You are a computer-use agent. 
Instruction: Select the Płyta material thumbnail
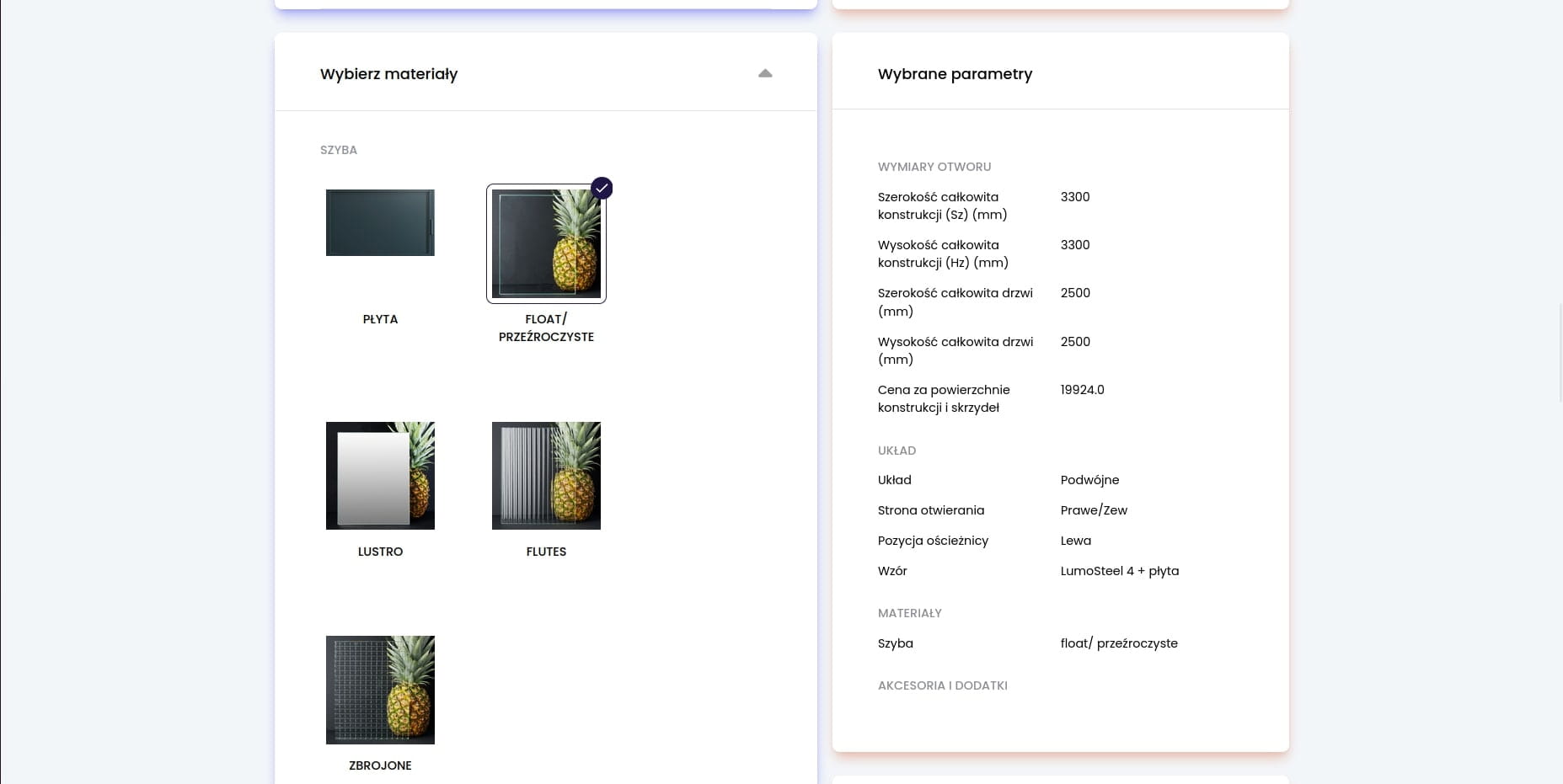pyautogui.click(x=380, y=222)
